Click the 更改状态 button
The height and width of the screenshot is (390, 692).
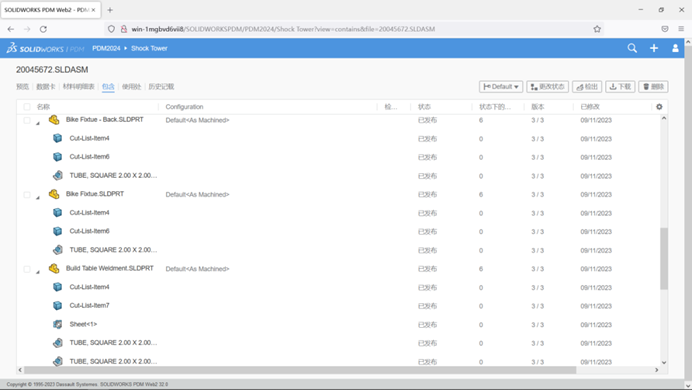tap(547, 86)
